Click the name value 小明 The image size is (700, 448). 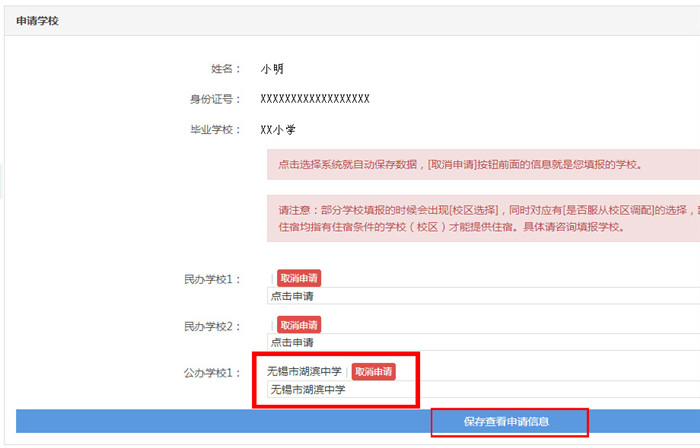272,69
